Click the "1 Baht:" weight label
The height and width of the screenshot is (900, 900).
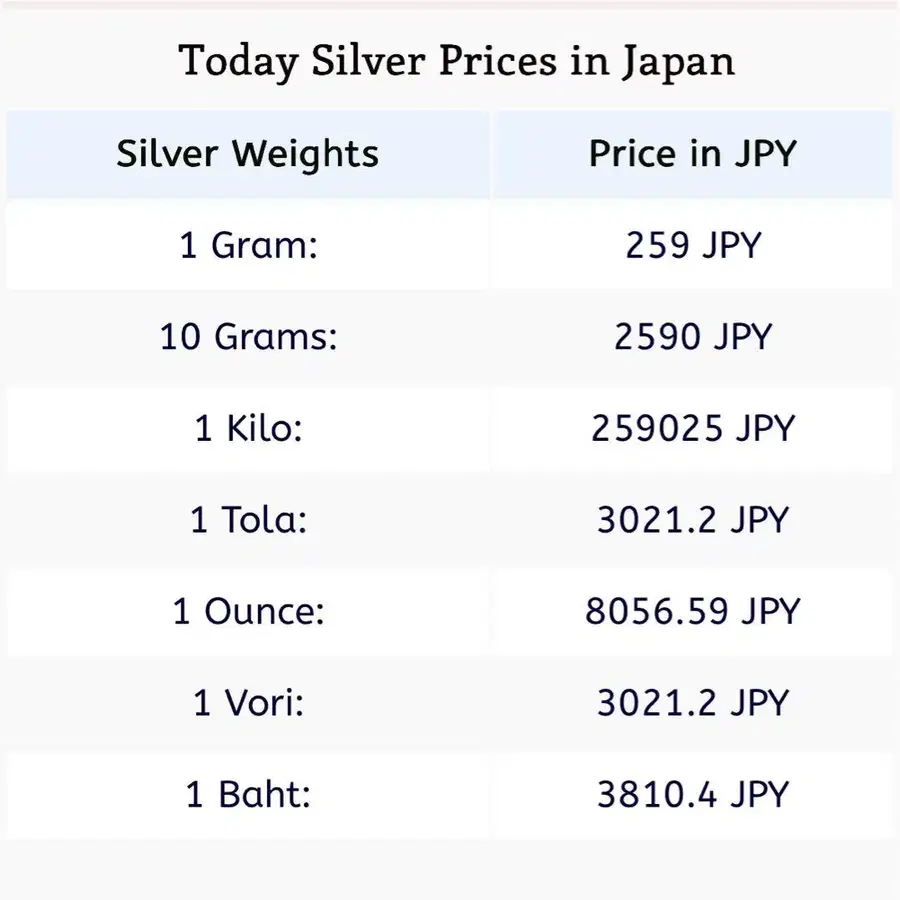point(248,795)
